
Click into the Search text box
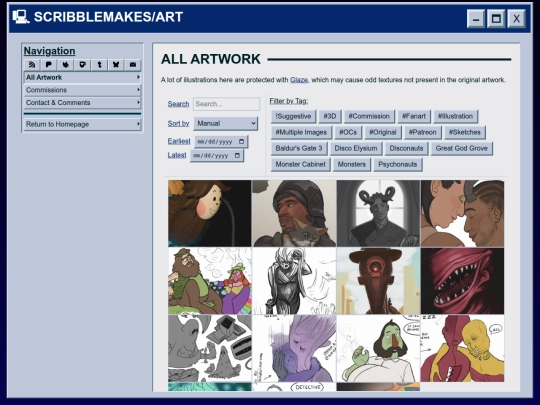click(x=226, y=104)
